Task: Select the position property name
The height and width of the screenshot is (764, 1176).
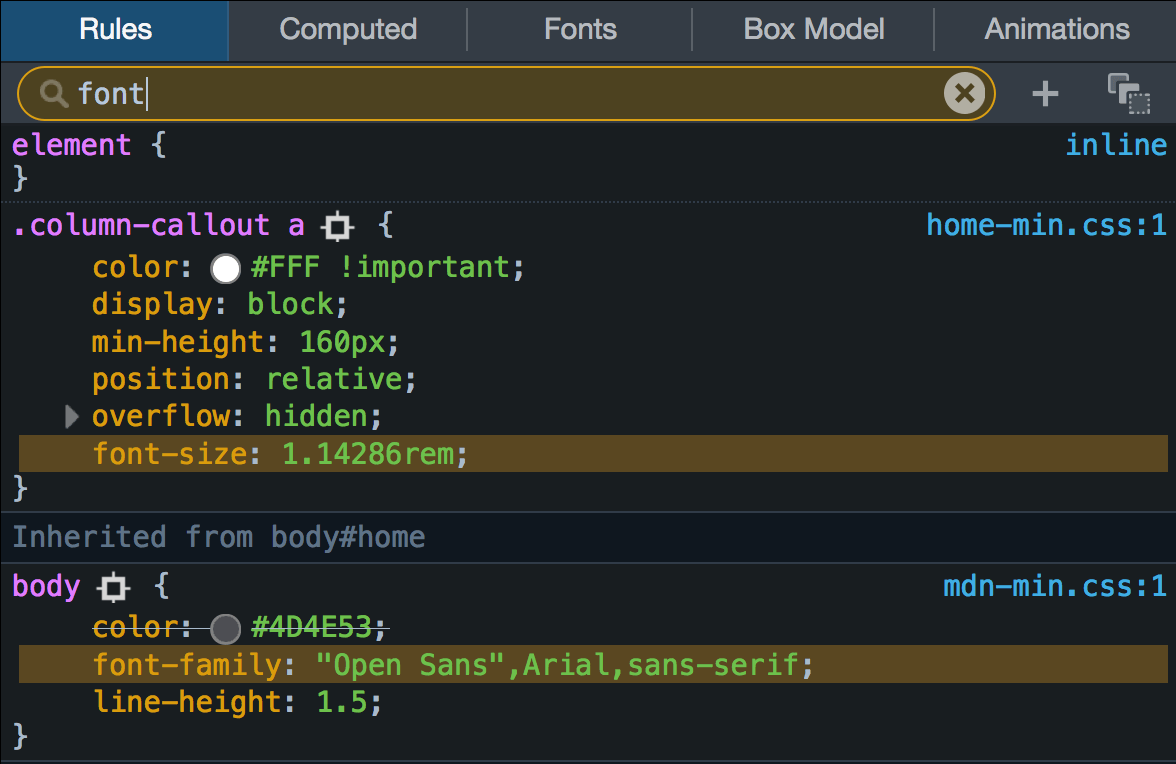Action: pyautogui.click(x=162, y=379)
